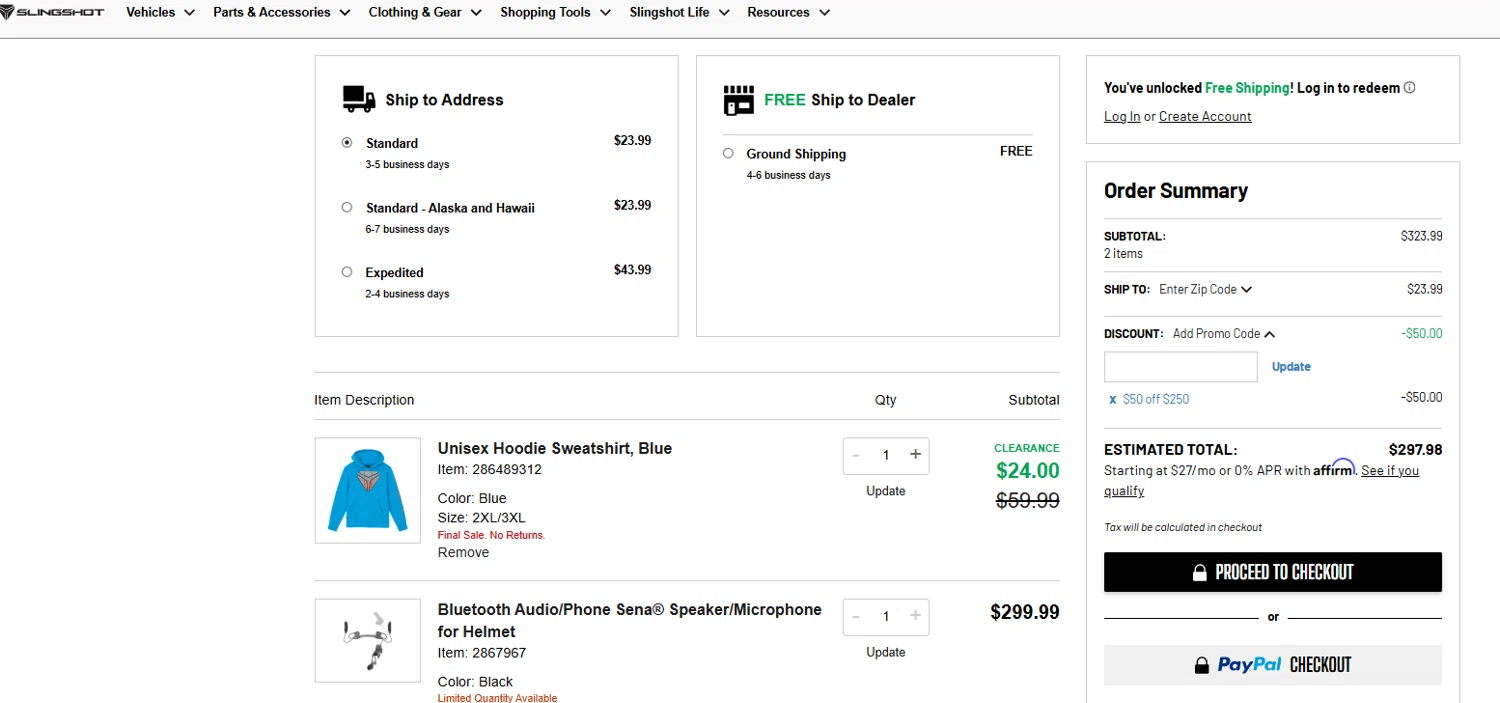Click the $24.00 clearance price

click(1028, 471)
